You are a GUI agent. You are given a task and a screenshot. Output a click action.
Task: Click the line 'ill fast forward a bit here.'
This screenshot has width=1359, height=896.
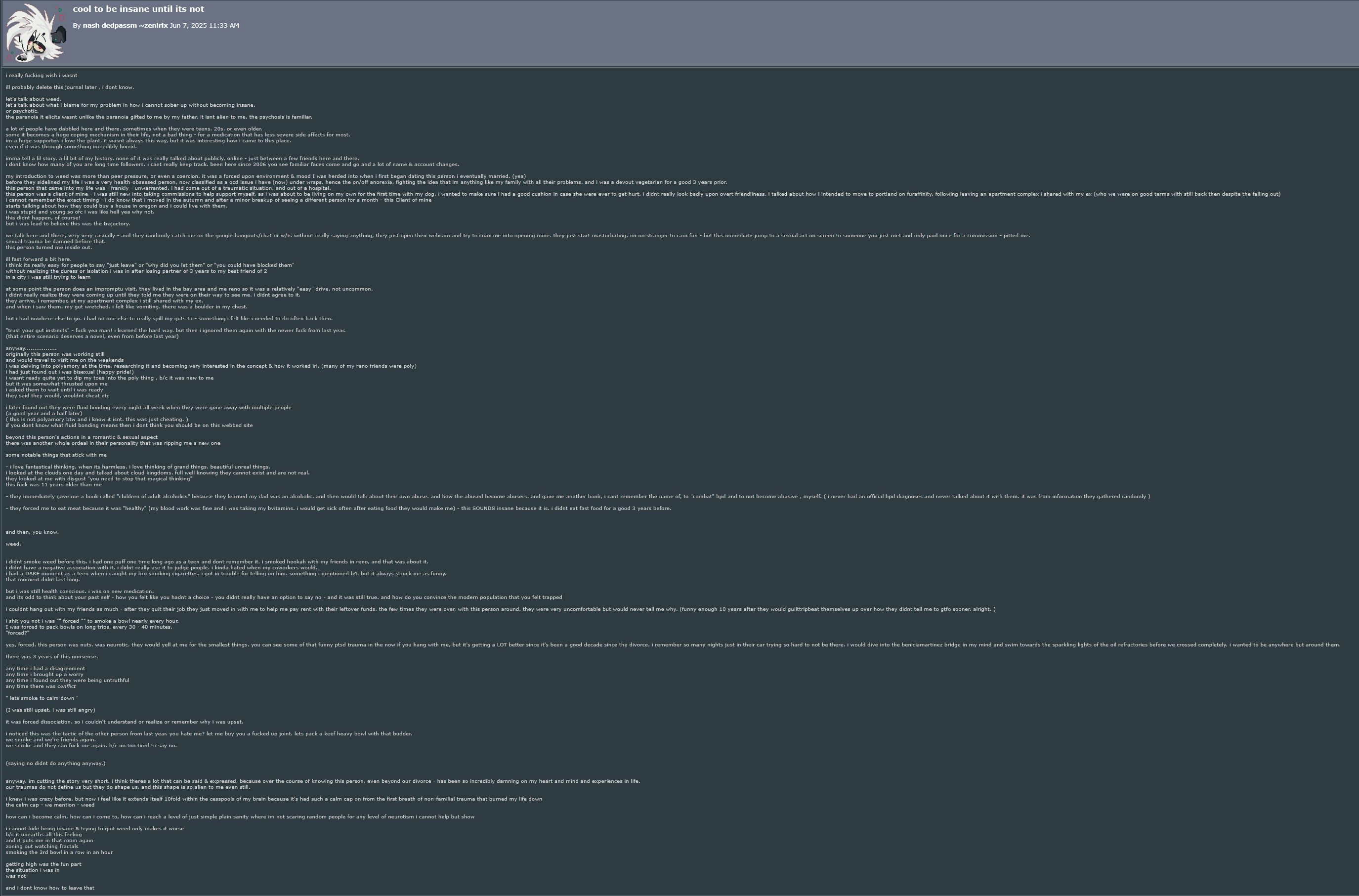38,259
